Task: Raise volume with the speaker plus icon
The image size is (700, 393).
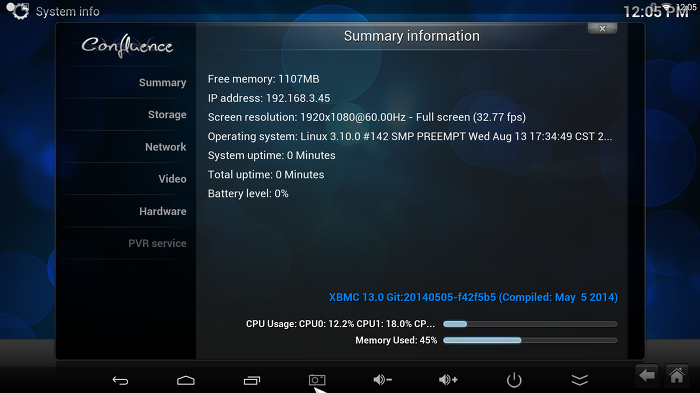Action: [448, 380]
